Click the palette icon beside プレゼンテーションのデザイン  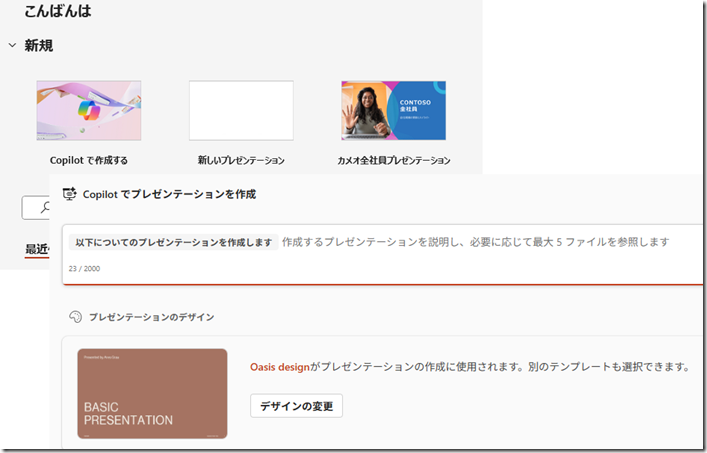coord(75,317)
